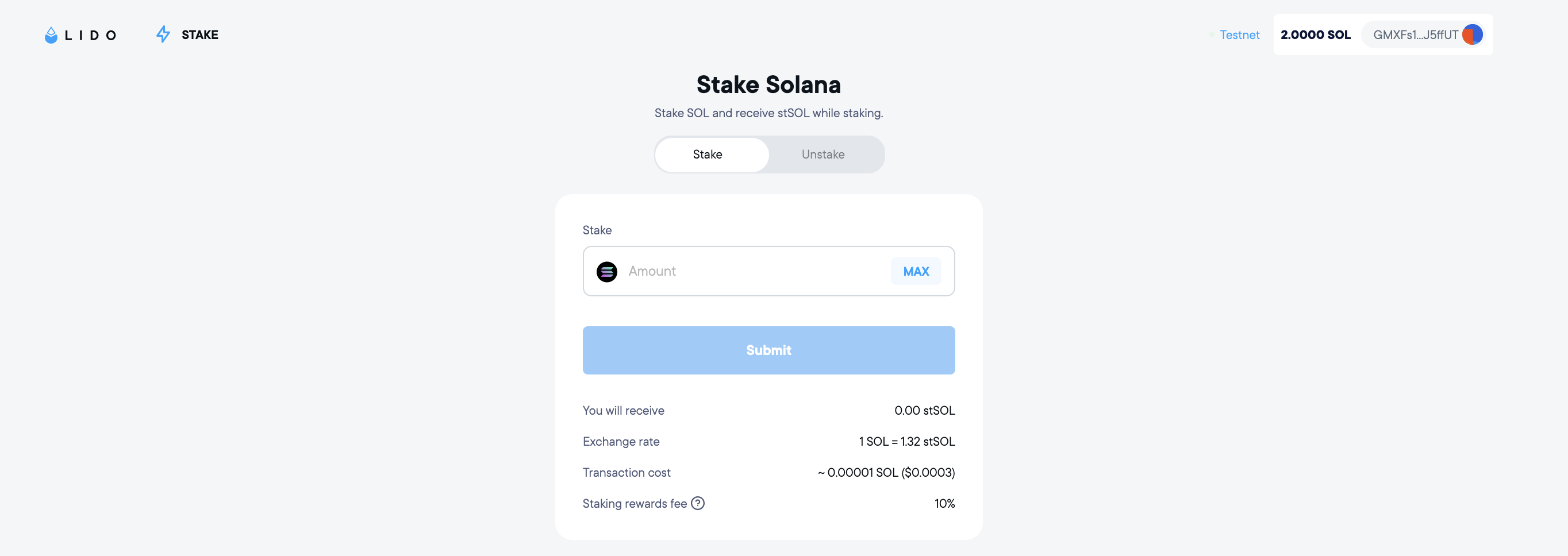The width and height of the screenshot is (1568, 556).
Task: Click the 1 SOL = 1.32 stSOL rate
Action: pos(906,442)
